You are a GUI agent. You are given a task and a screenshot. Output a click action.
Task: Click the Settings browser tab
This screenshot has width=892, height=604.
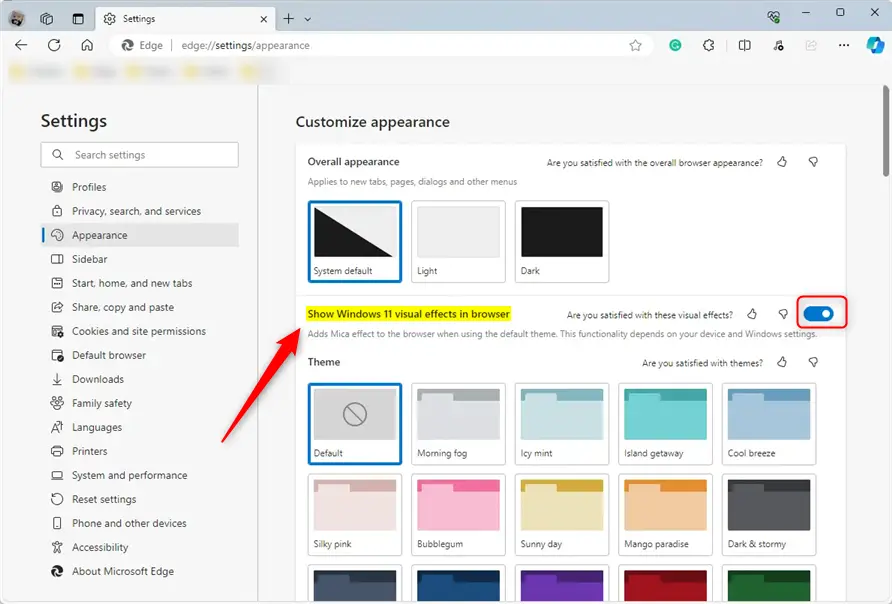tap(185, 19)
